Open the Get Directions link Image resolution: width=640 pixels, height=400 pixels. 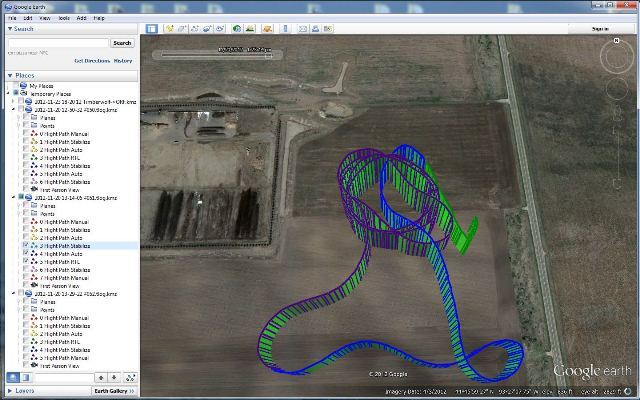[x=92, y=61]
